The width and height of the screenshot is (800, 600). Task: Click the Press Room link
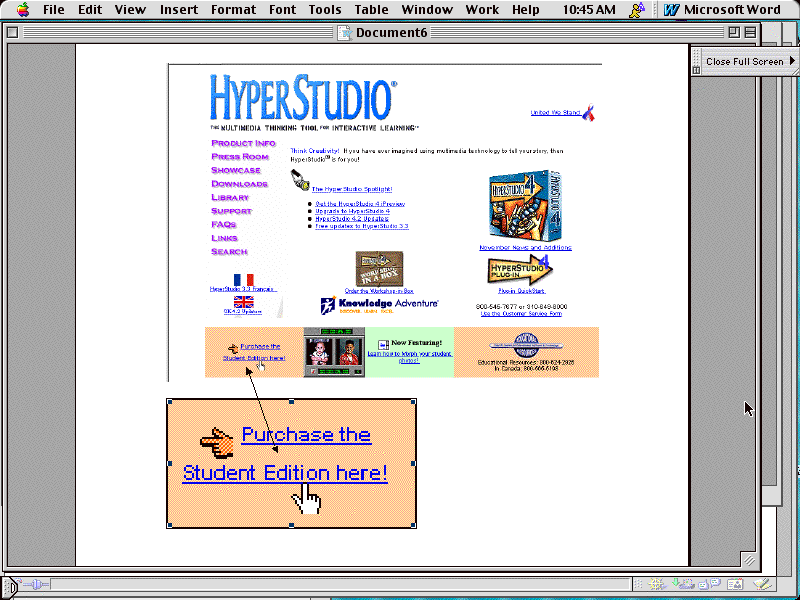tap(240, 157)
